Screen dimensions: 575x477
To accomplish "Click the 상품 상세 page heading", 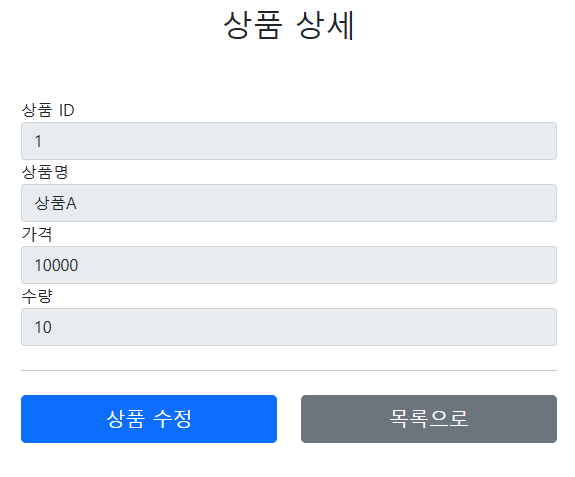I will (x=289, y=25).
